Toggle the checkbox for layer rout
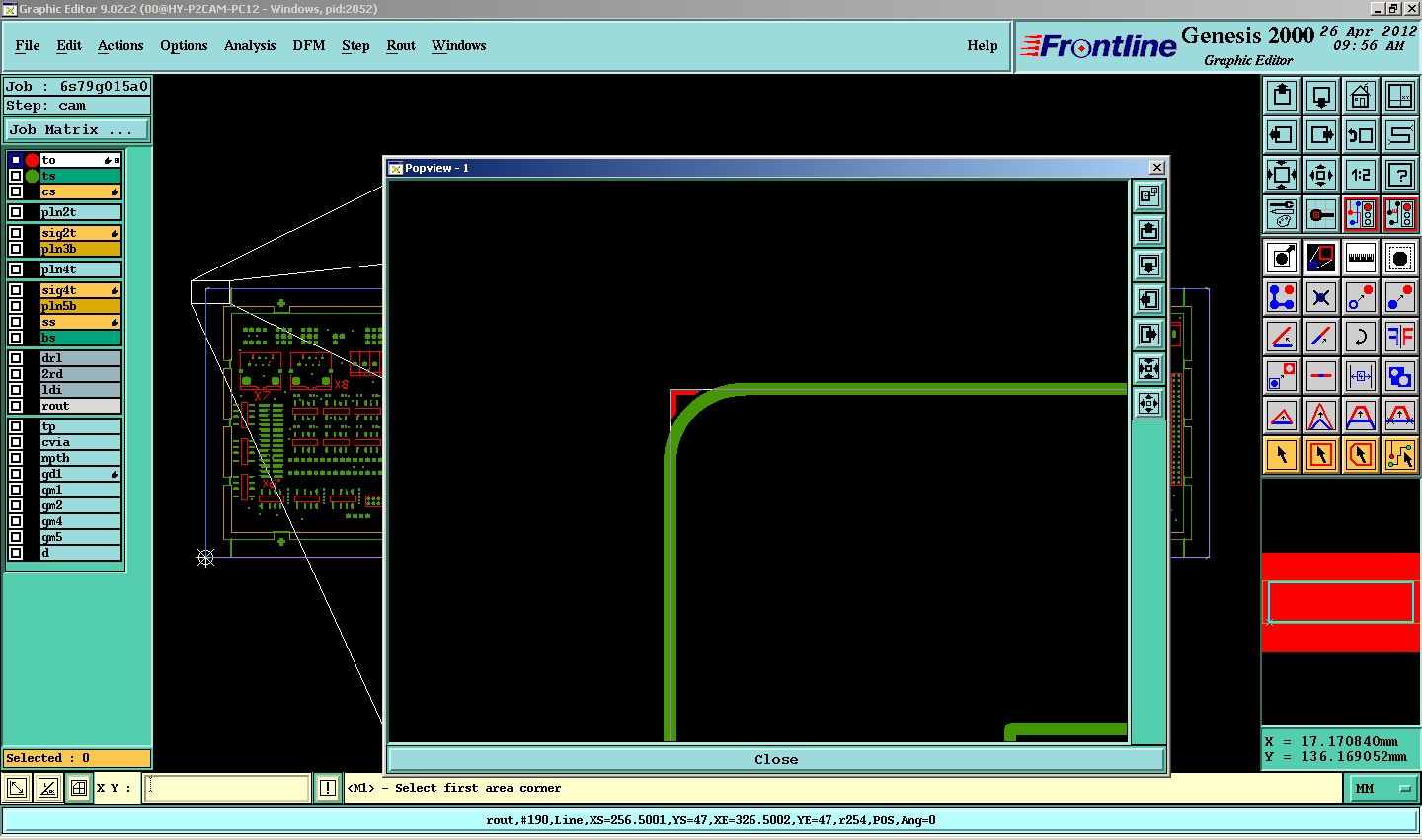This screenshot has height=840, width=1422. pyautogui.click(x=16, y=406)
